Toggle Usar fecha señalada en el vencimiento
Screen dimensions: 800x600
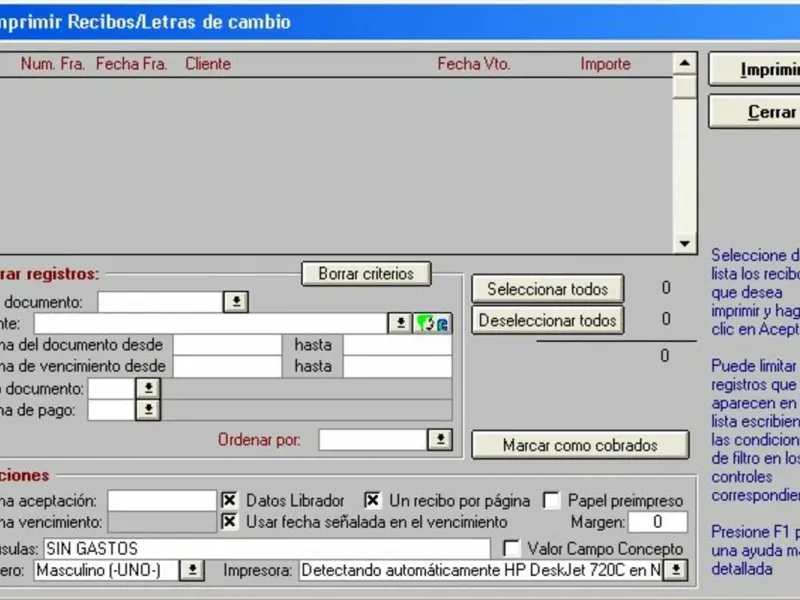coord(230,521)
